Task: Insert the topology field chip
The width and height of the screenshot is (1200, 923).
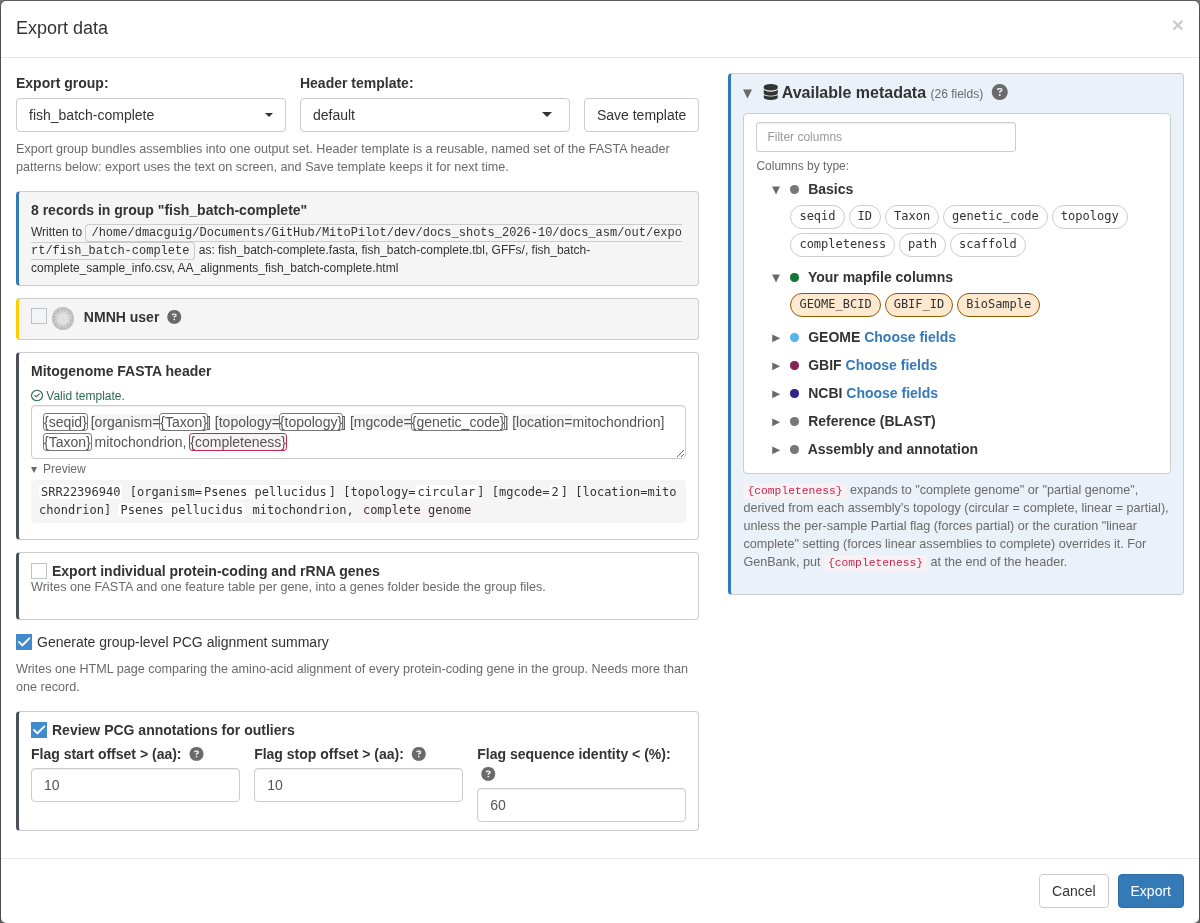Action: point(1090,217)
